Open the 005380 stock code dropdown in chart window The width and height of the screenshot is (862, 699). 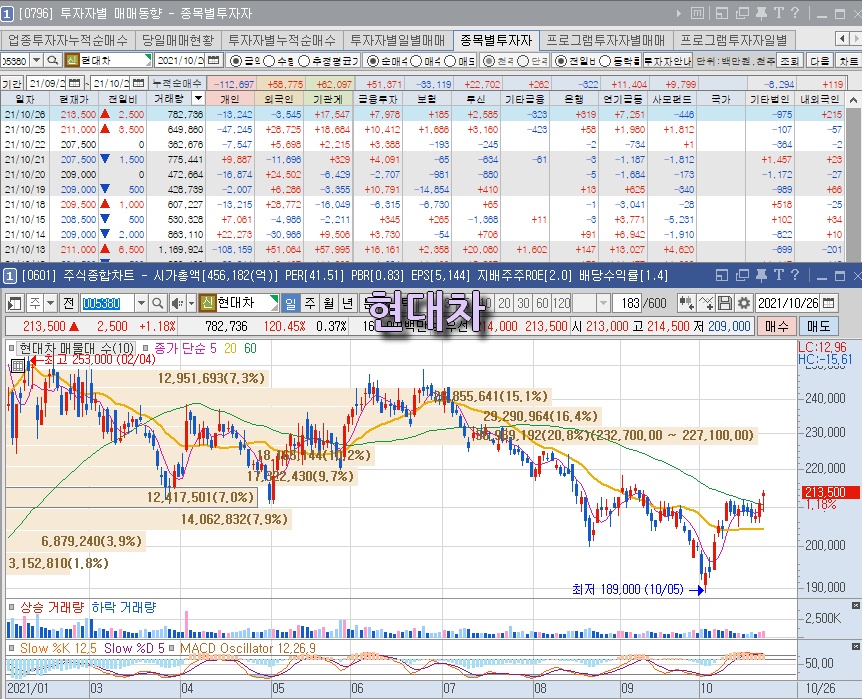[141, 303]
